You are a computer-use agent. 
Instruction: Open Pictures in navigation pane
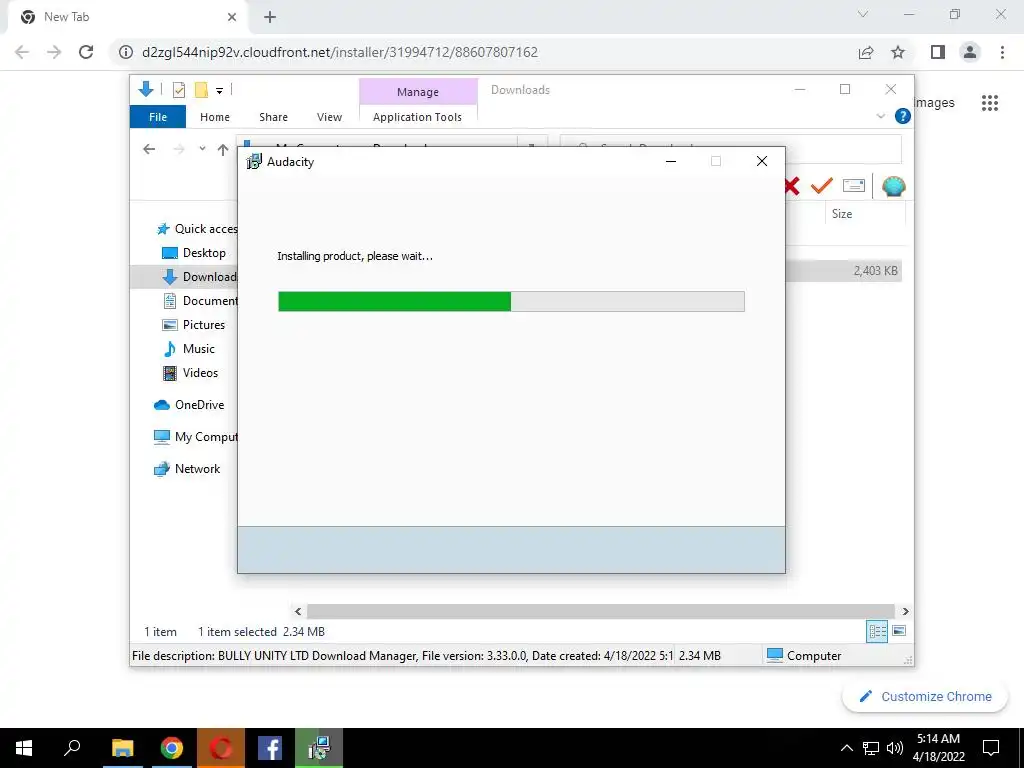tap(193, 325)
